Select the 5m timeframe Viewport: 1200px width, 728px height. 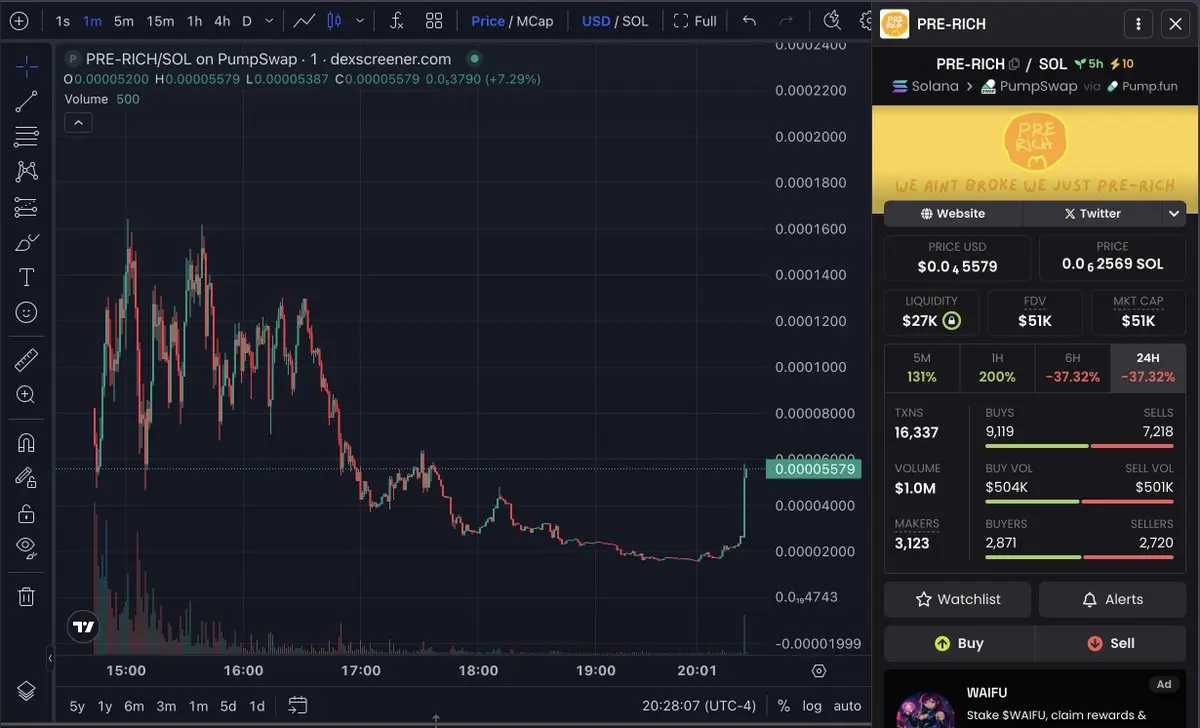123,20
